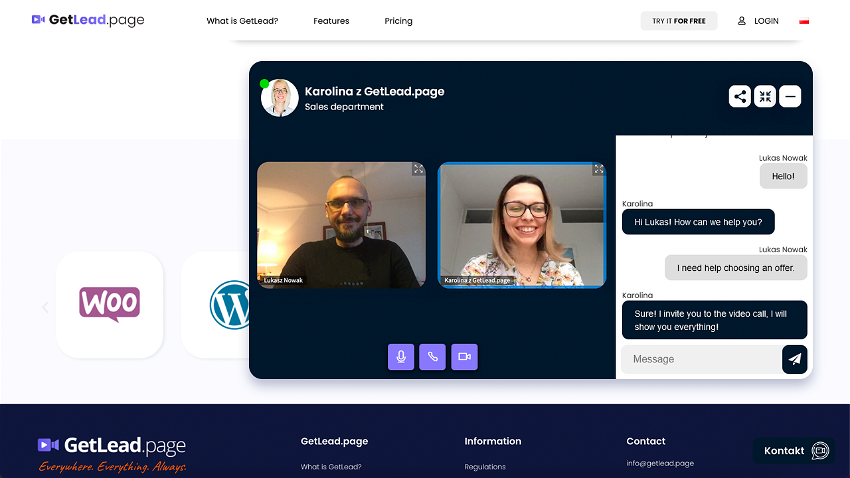Image resolution: width=850 pixels, height=478 pixels.
Task: Collapse the video chat window
Action: point(765,96)
